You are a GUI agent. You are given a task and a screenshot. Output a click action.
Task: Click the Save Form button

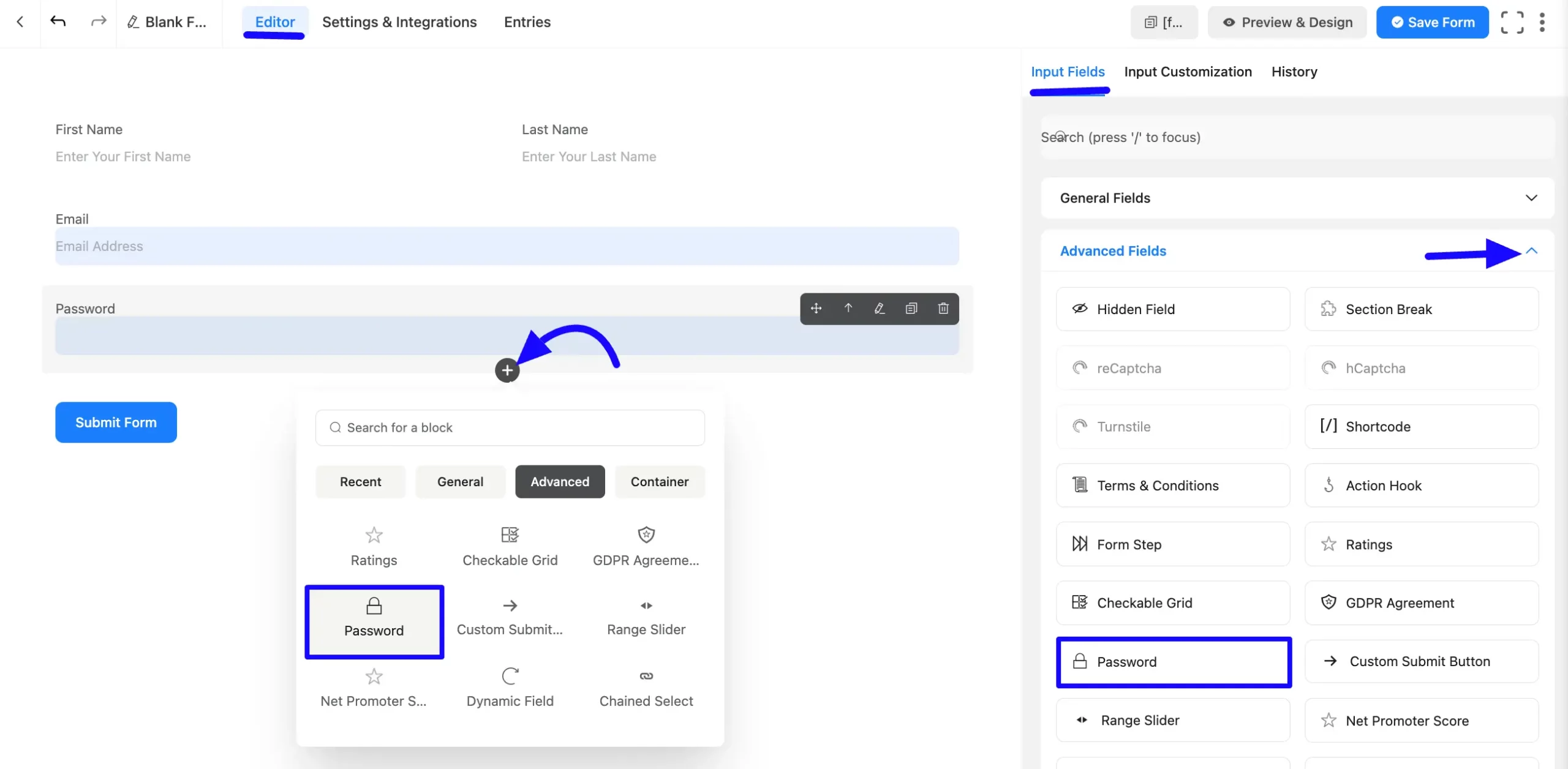(1432, 21)
